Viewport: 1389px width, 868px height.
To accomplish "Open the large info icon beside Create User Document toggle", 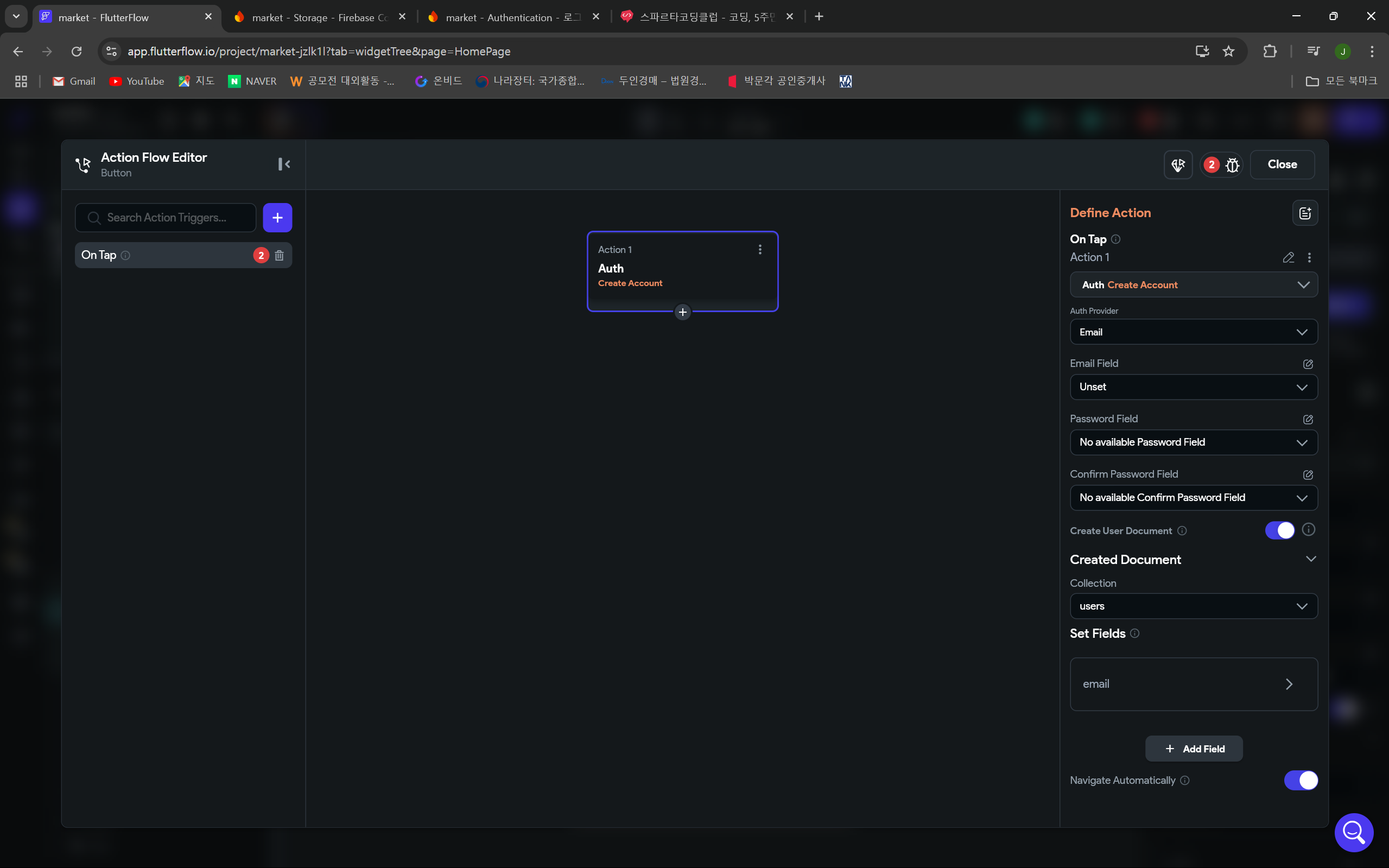I will point(1308,529).
